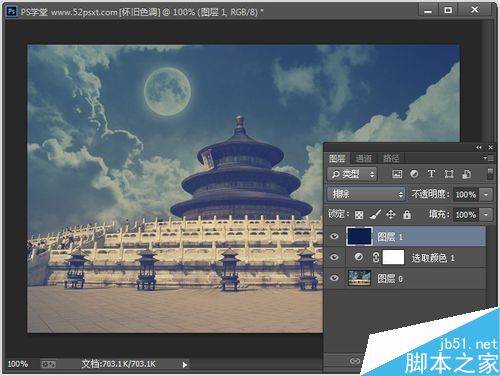Open the blending mode dropdown showing 排除
This screenshot has width=500, height=376.
(x=366, y=194)
